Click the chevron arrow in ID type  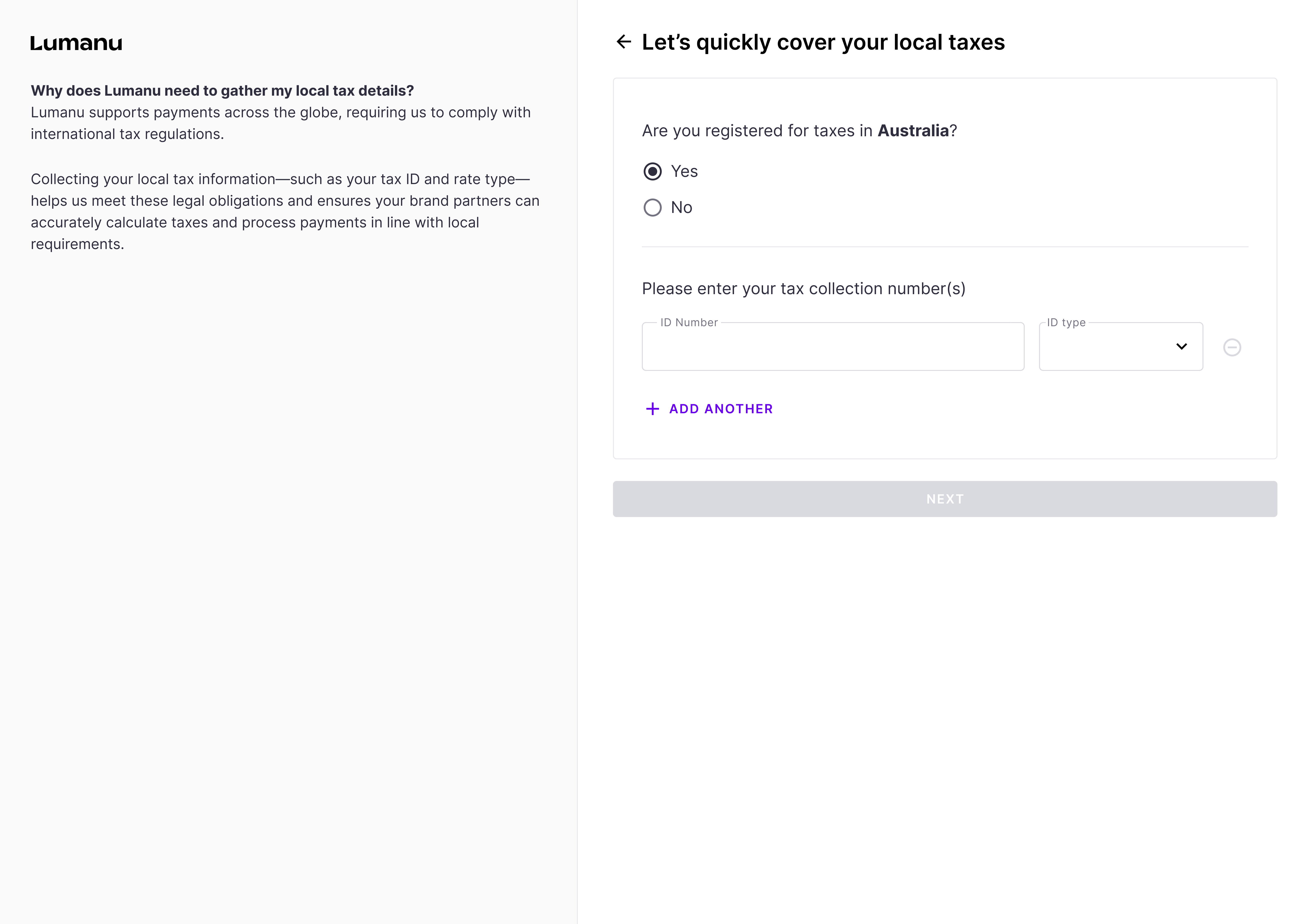click(x=1181, y=346)
